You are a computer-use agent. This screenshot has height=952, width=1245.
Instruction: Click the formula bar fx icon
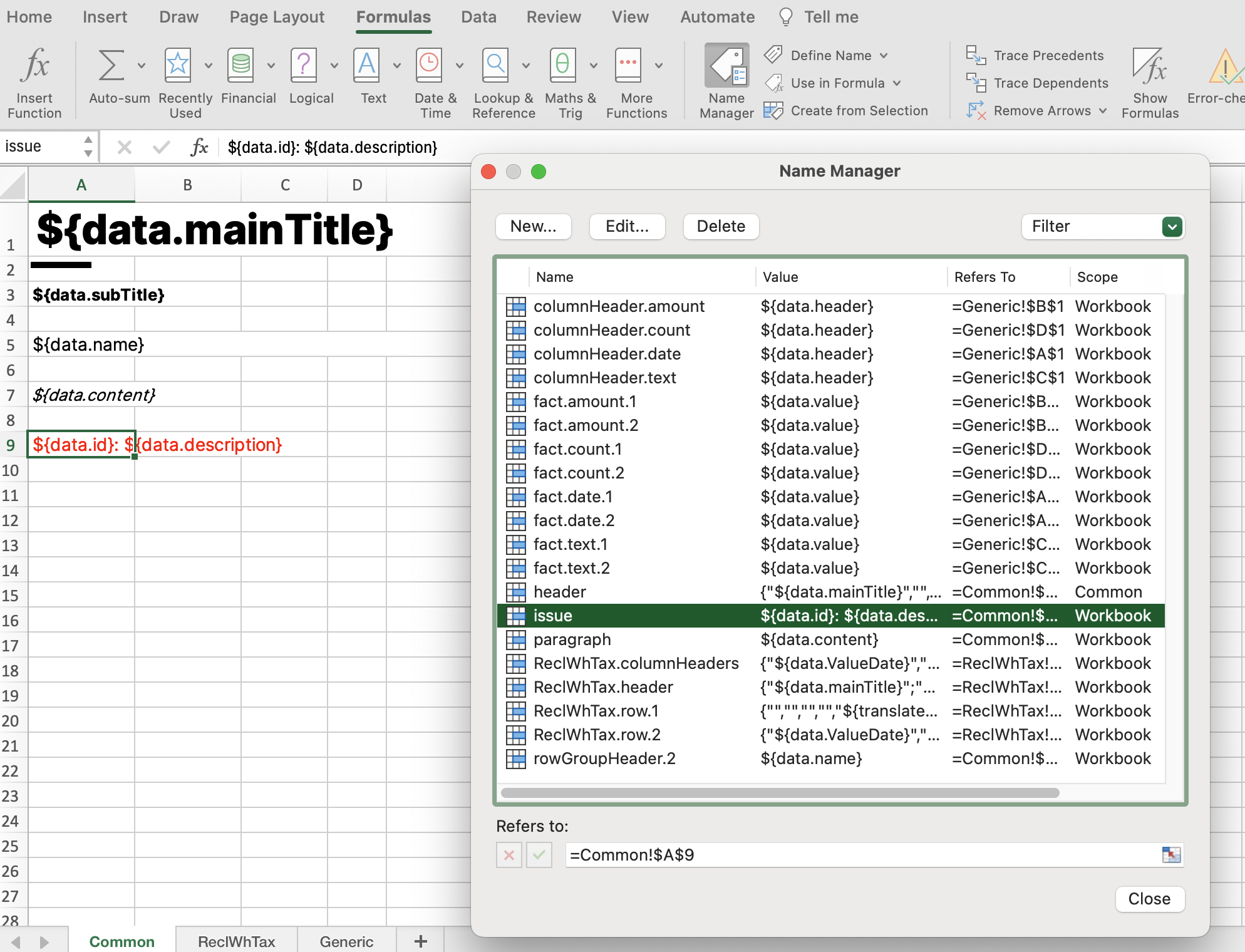(199, 147)
